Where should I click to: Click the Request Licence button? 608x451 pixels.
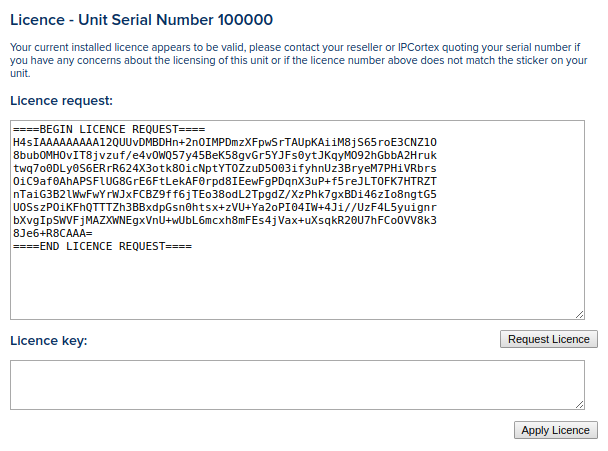[549, 339]
